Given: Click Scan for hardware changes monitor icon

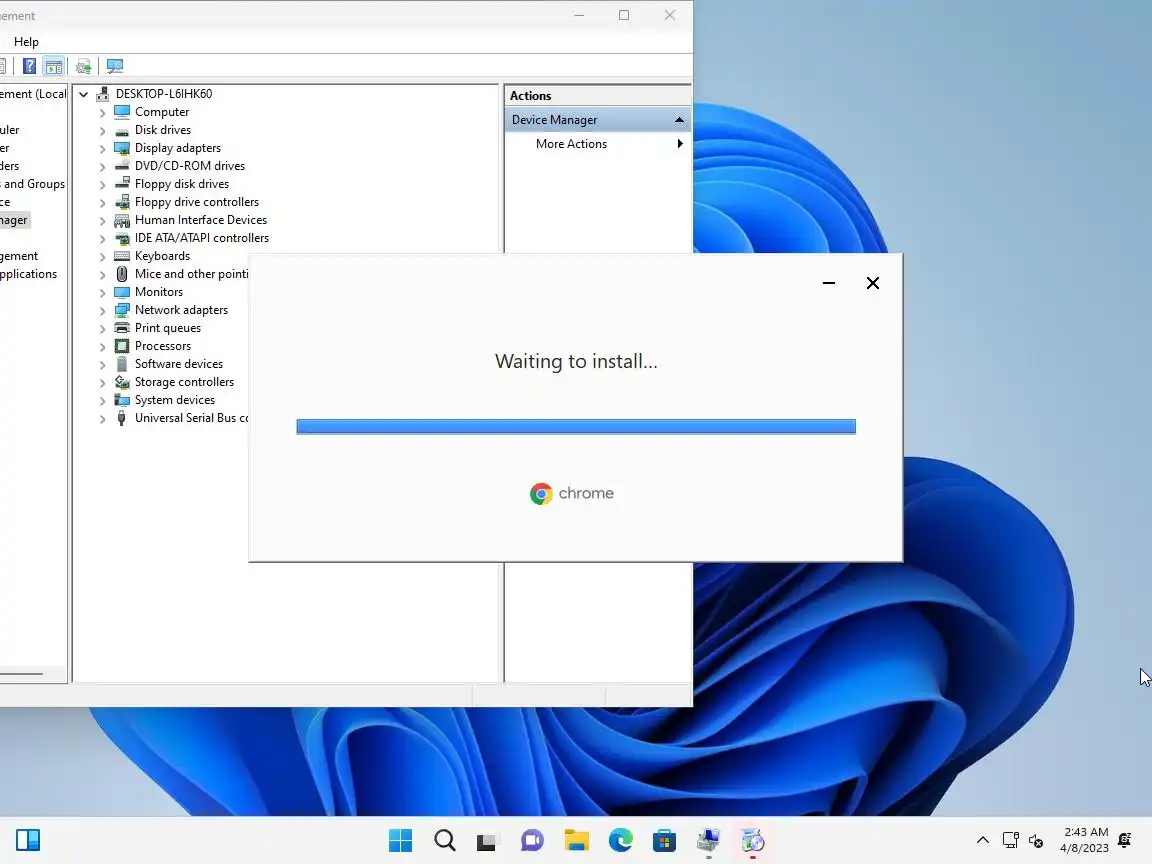Looking at the screenshot, I should (115, 66).
